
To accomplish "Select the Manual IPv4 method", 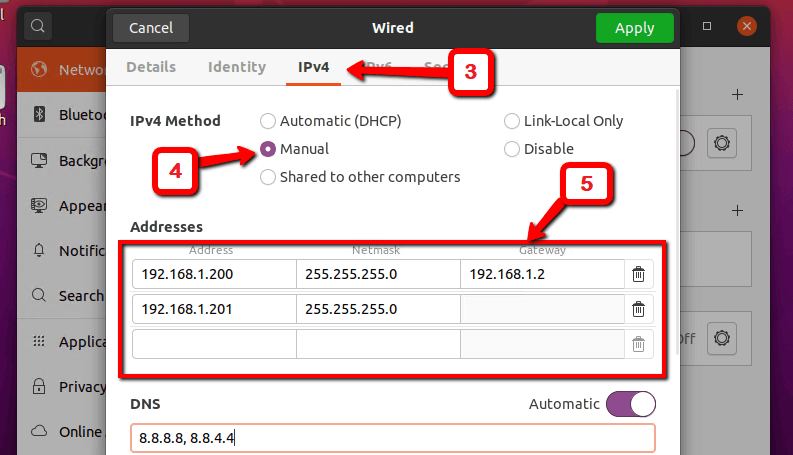I will [268, 149].
